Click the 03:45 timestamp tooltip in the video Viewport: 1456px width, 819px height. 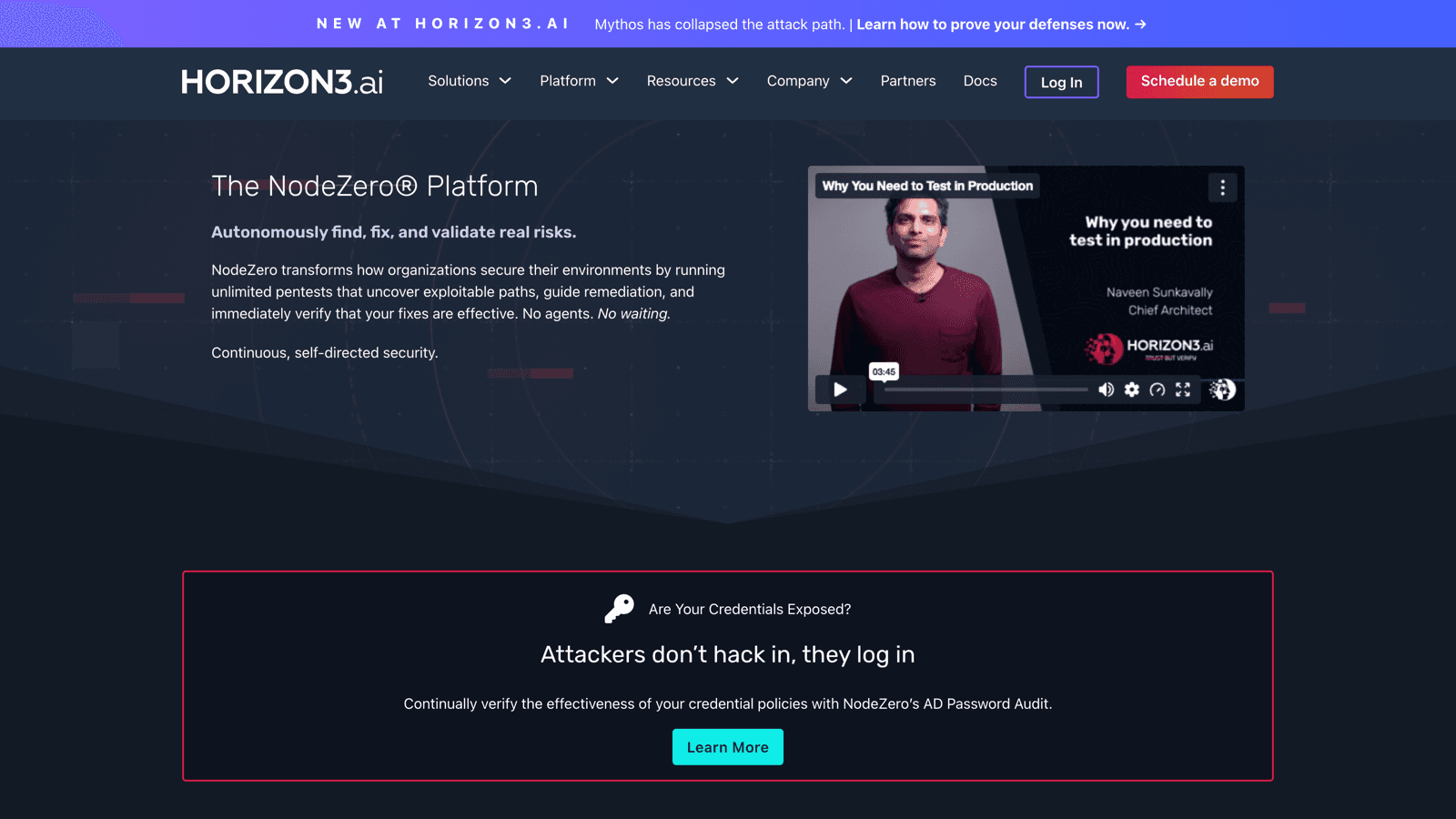[x=884, y=371]
